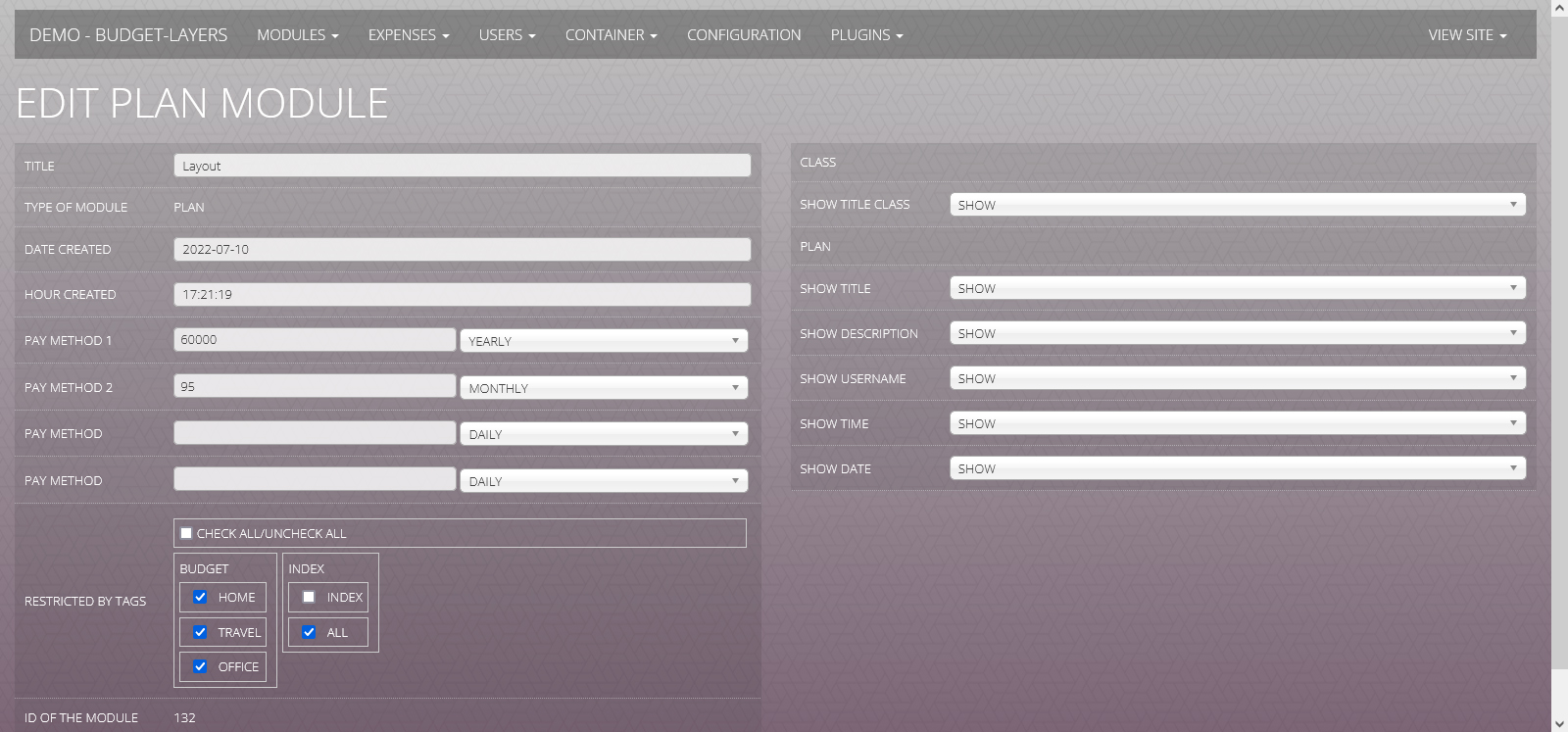Open the Plugins menu
The image size is (1568, 732).
click(866, 35)
